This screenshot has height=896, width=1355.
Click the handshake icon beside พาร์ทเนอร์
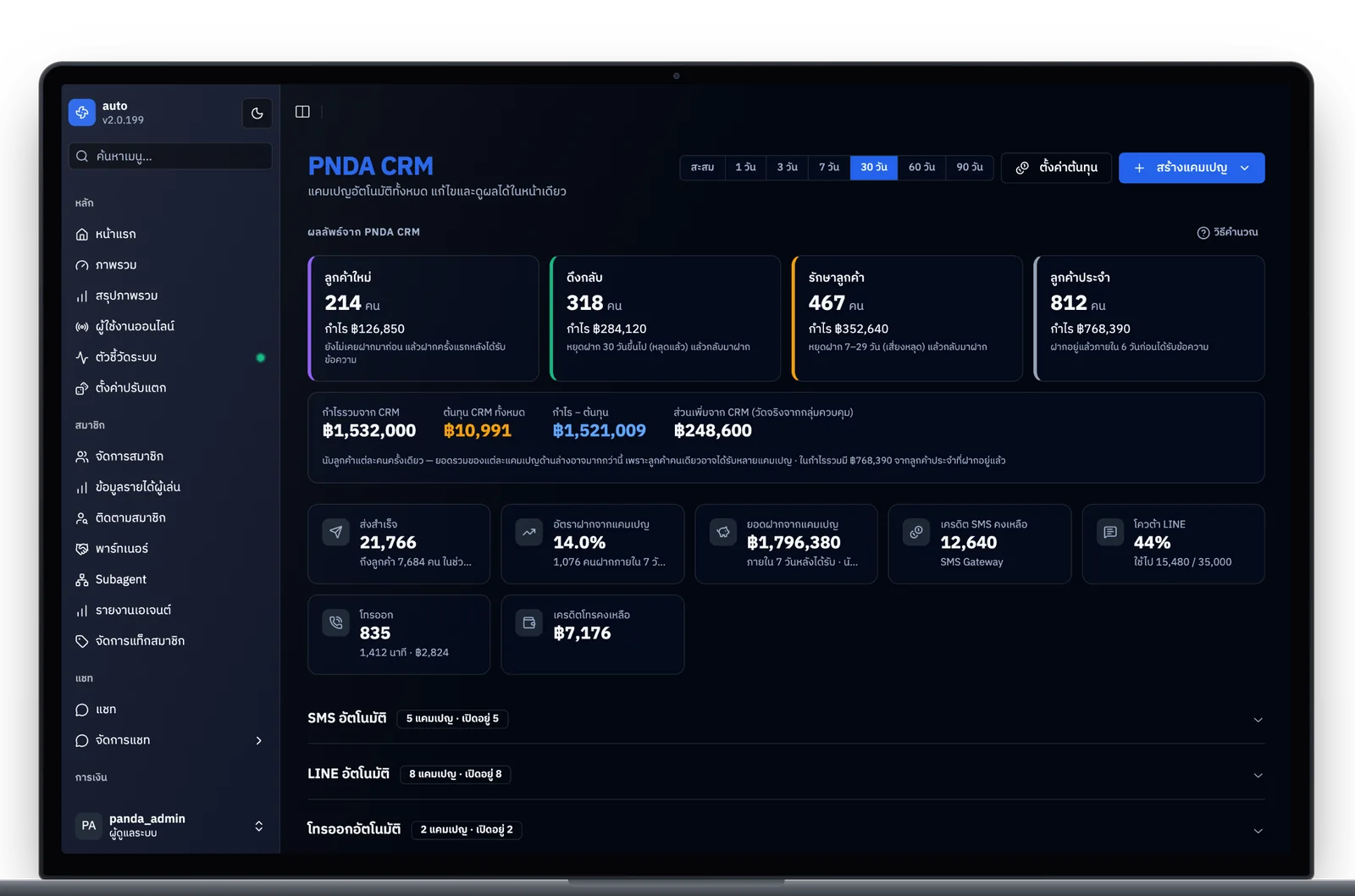tap(82, 549)
